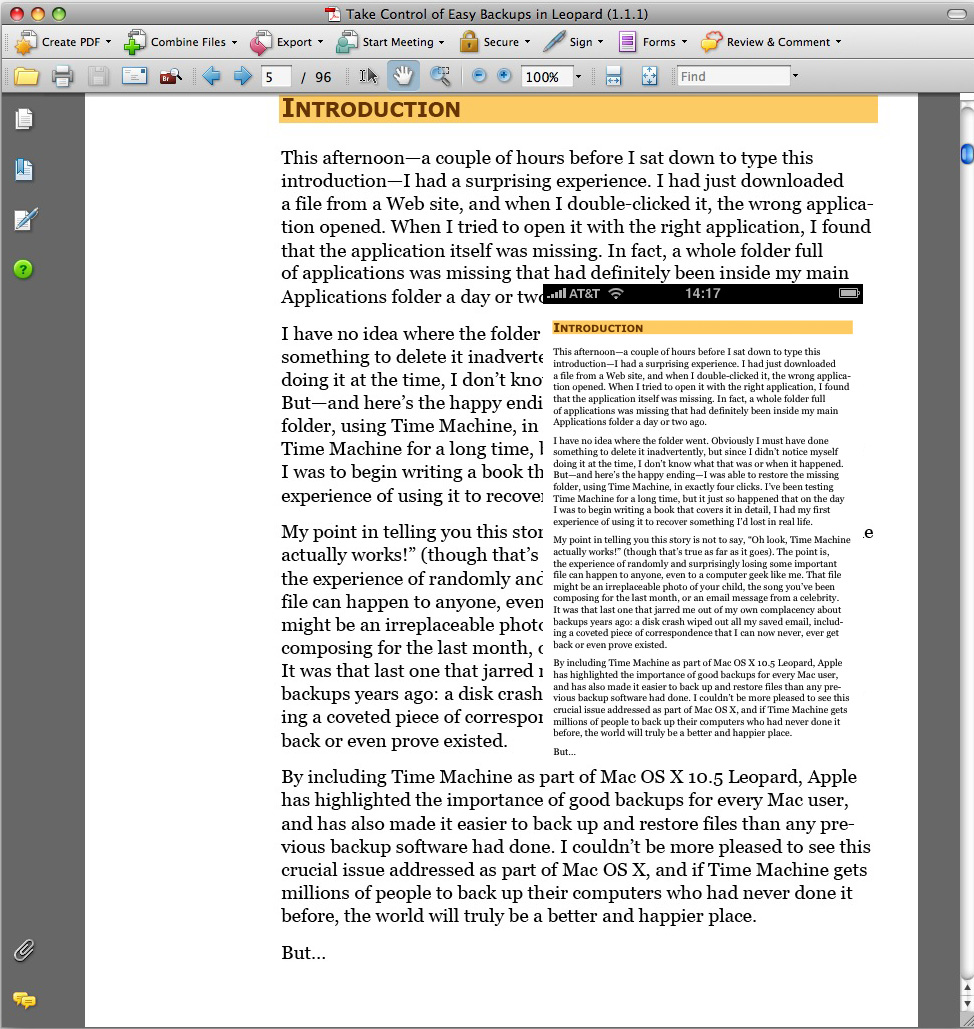Select the Hand tool
The image size is (974, 1029).
coord(403,76)
